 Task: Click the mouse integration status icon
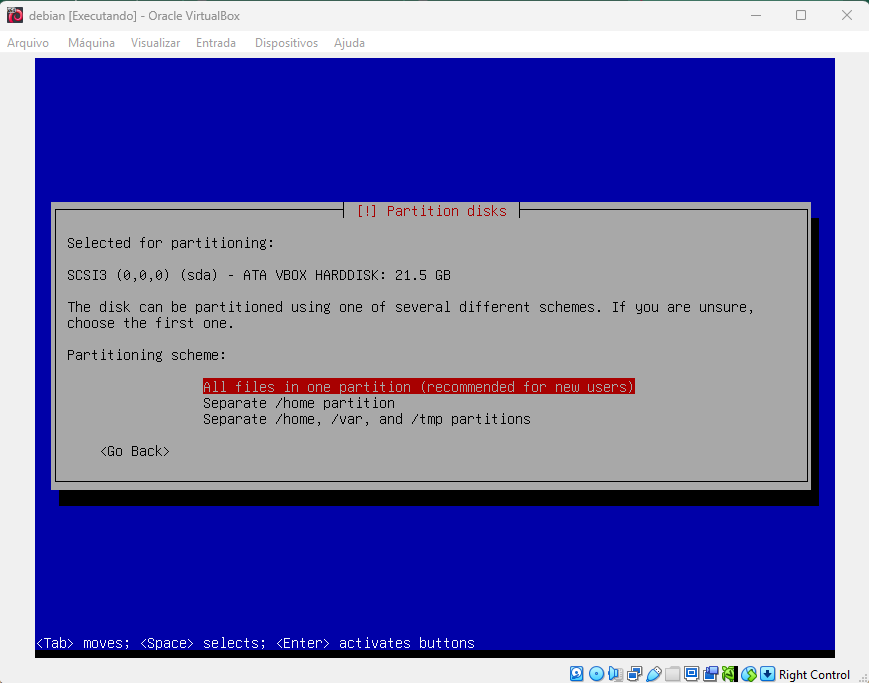click(x=749, y=674)
